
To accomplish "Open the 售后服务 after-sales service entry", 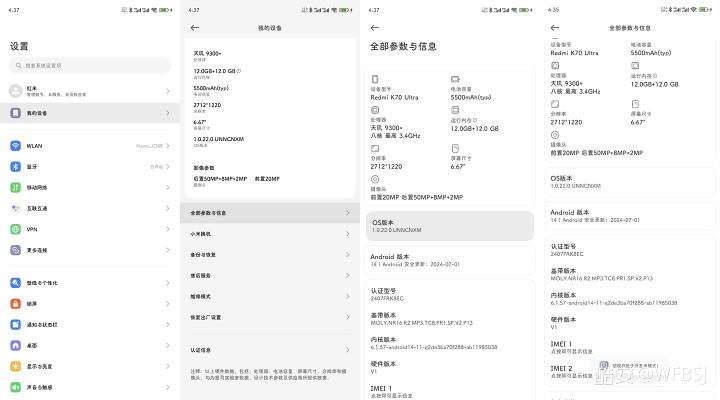I will 270,276.
